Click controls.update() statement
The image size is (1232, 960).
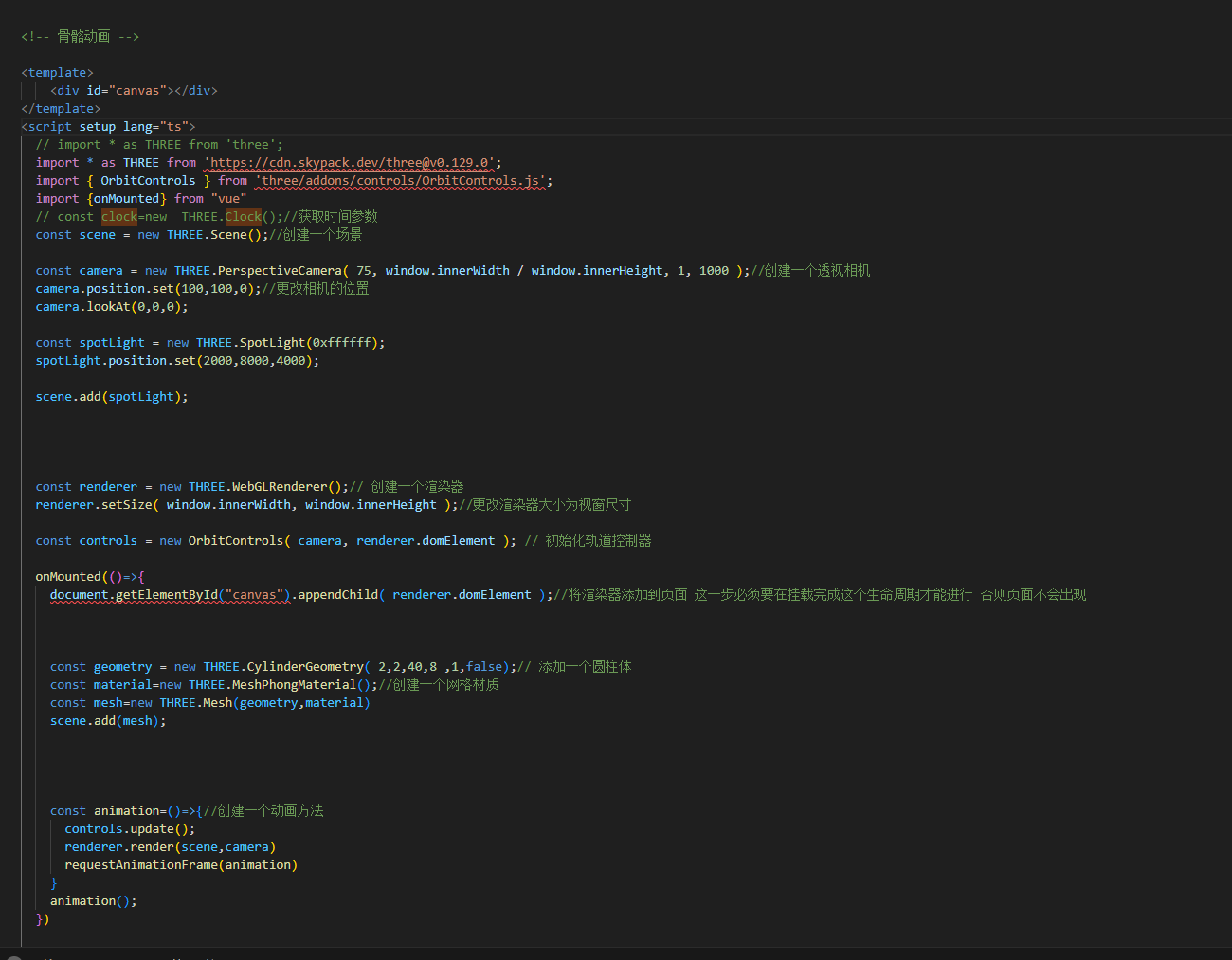tap(130, 829)
